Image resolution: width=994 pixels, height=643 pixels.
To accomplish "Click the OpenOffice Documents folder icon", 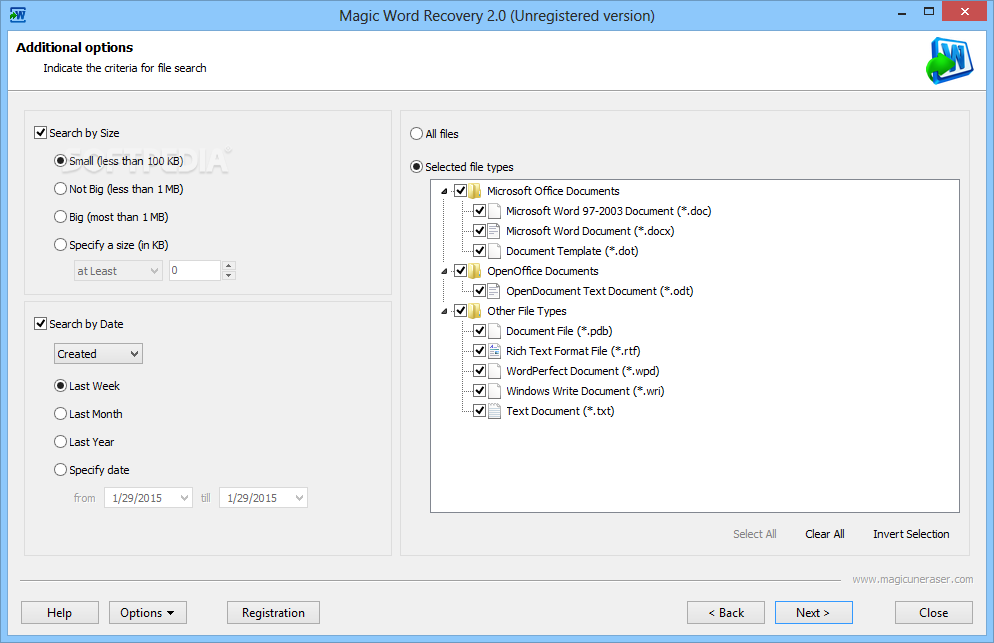I will point(475,271).
